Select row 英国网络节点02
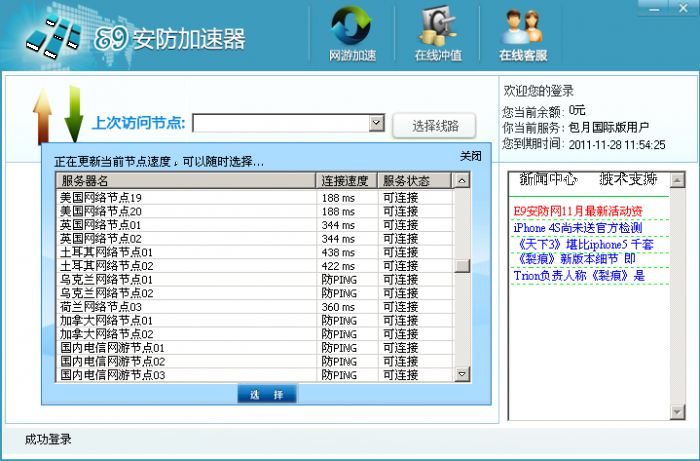 point(254,238)
